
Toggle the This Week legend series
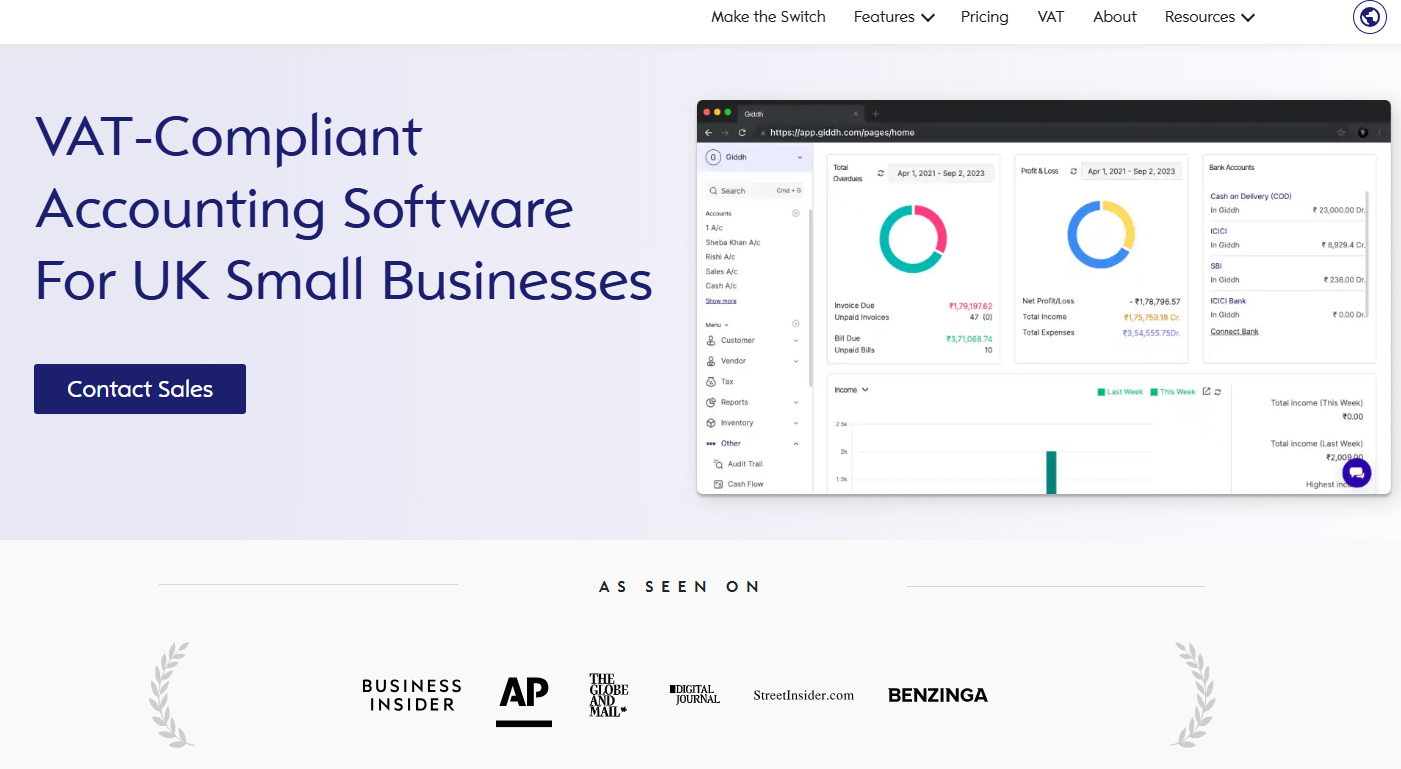[x=1173, y=392]
